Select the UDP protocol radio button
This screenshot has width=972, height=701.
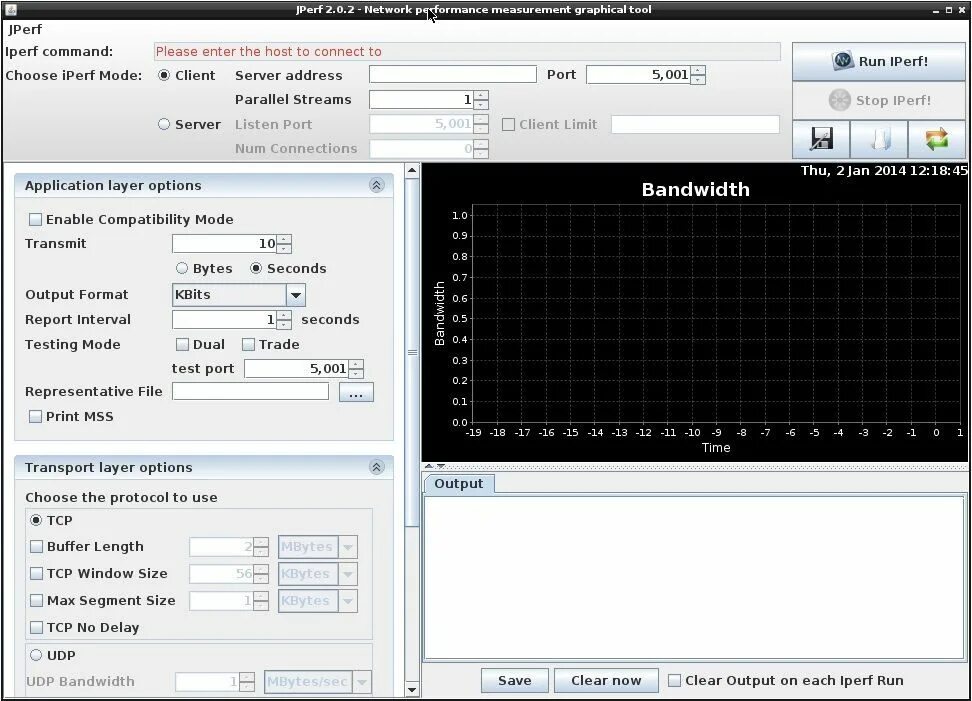point(36,655)
